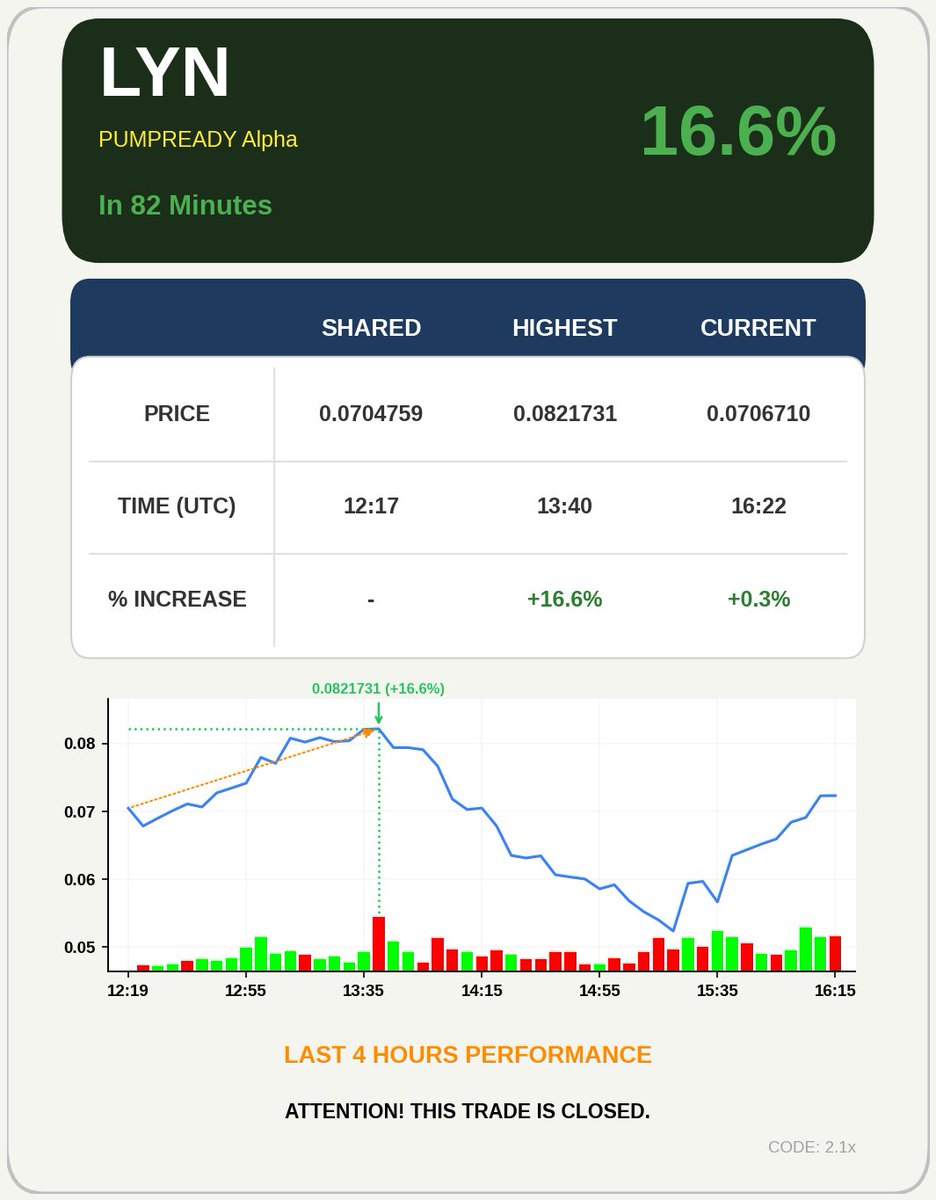Click the 'In 82 Minutes' text
The width and height of the screenshot is (936, 1200).
185,205
